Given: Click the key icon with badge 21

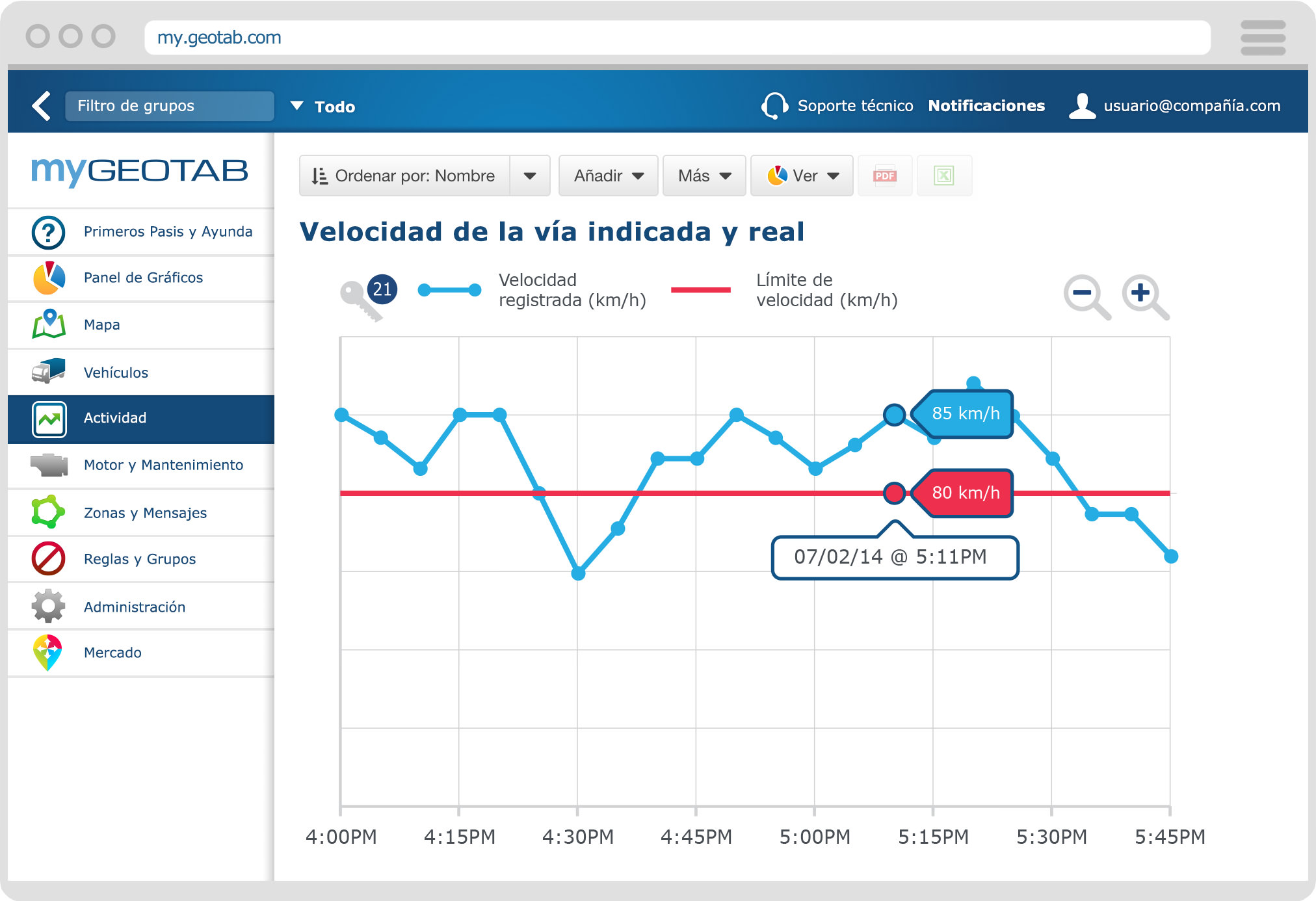Looking at the screenshot, I should pos(368,298).
